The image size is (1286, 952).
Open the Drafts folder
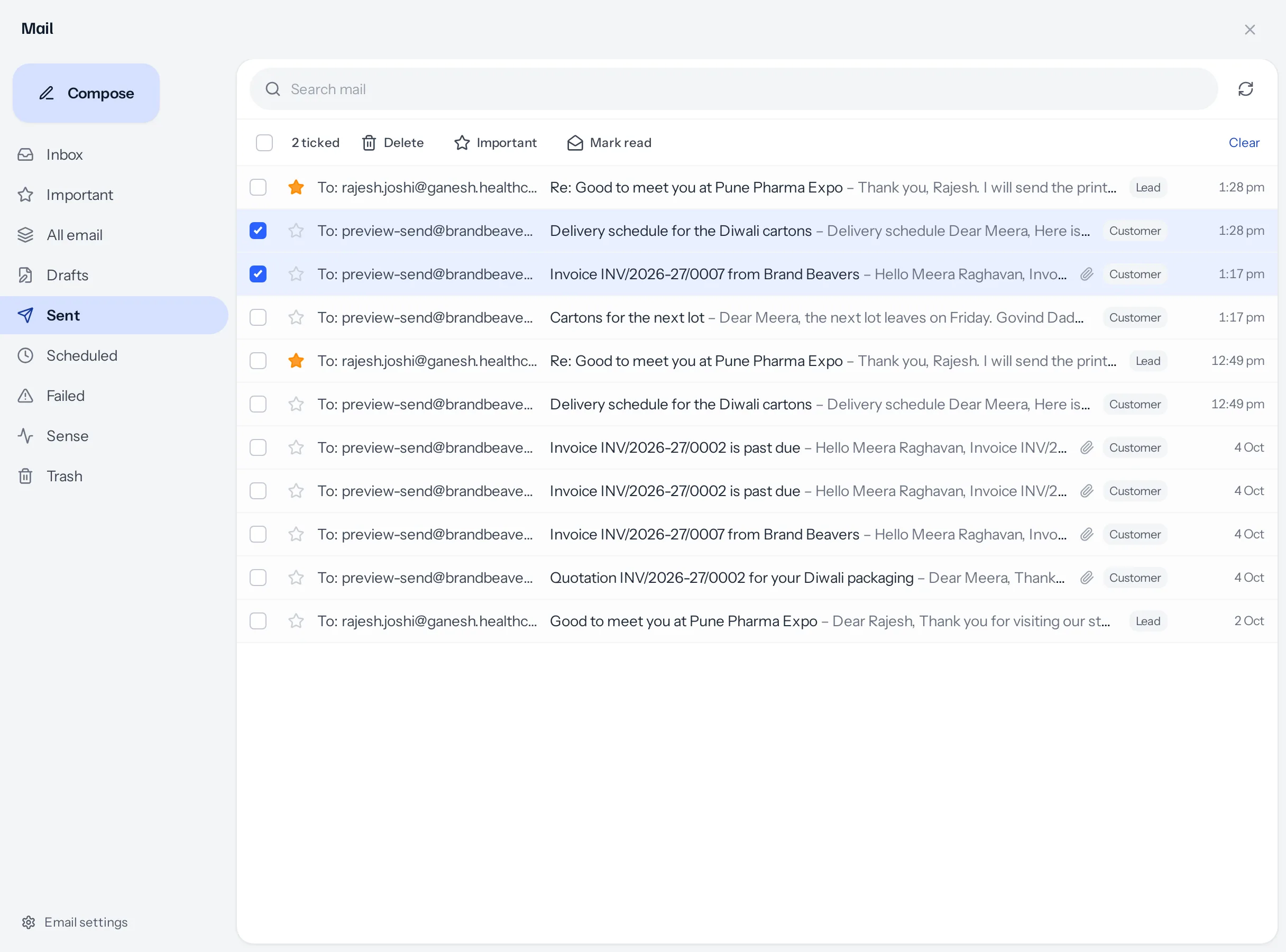[114, 275]
